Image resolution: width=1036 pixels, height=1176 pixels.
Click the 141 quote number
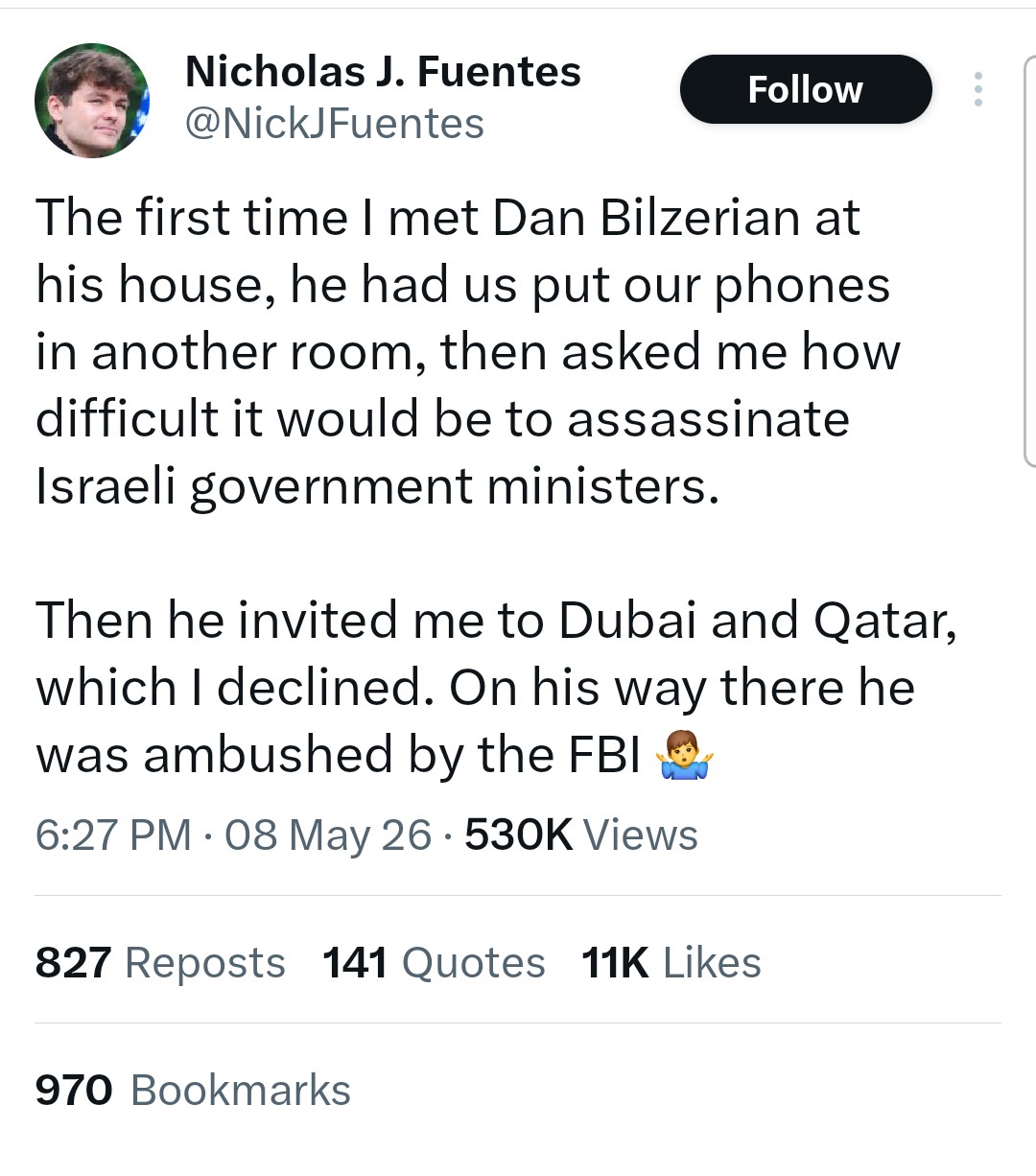click(x=355, y=962)
